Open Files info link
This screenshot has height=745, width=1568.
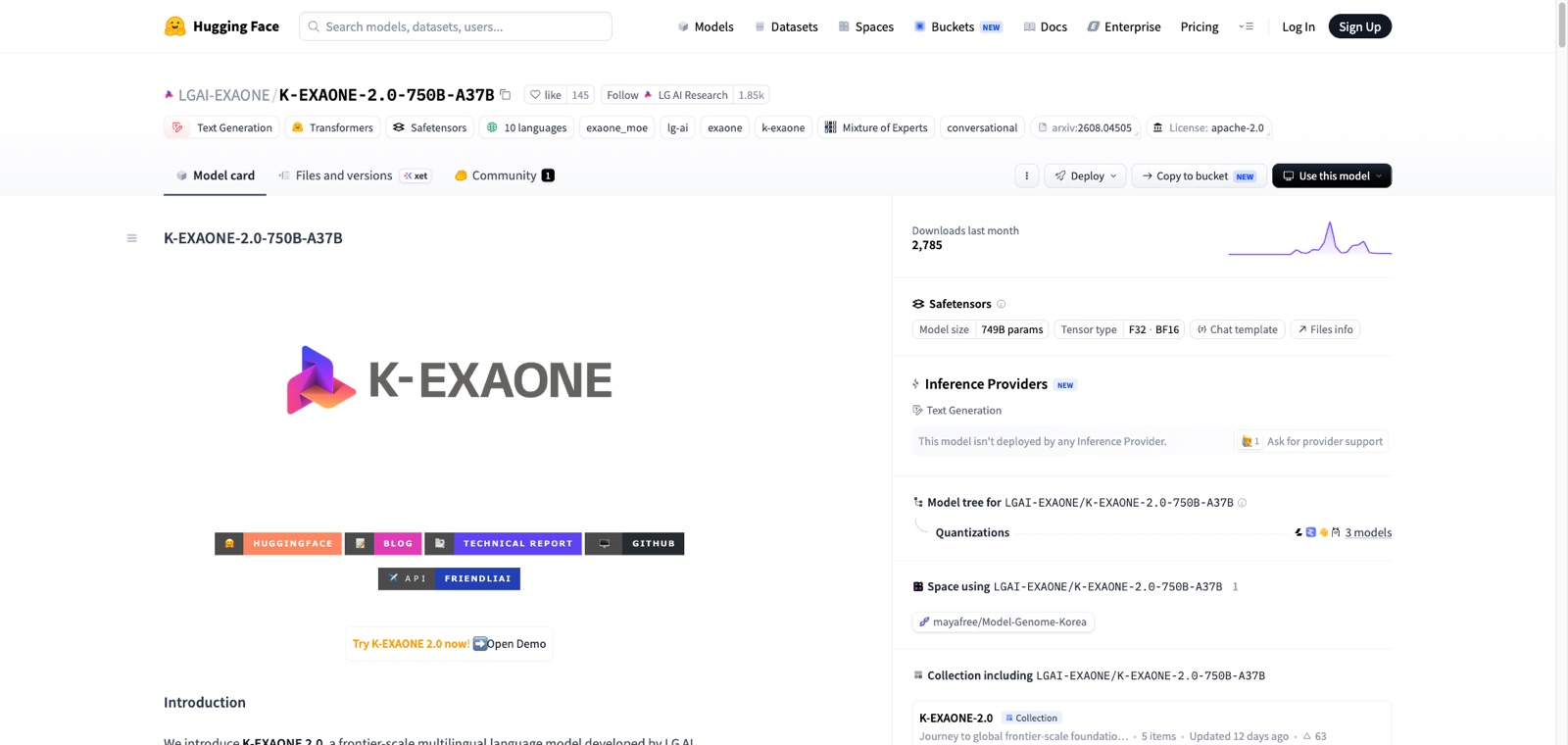pyautogui.click(x=1325, y=329)
